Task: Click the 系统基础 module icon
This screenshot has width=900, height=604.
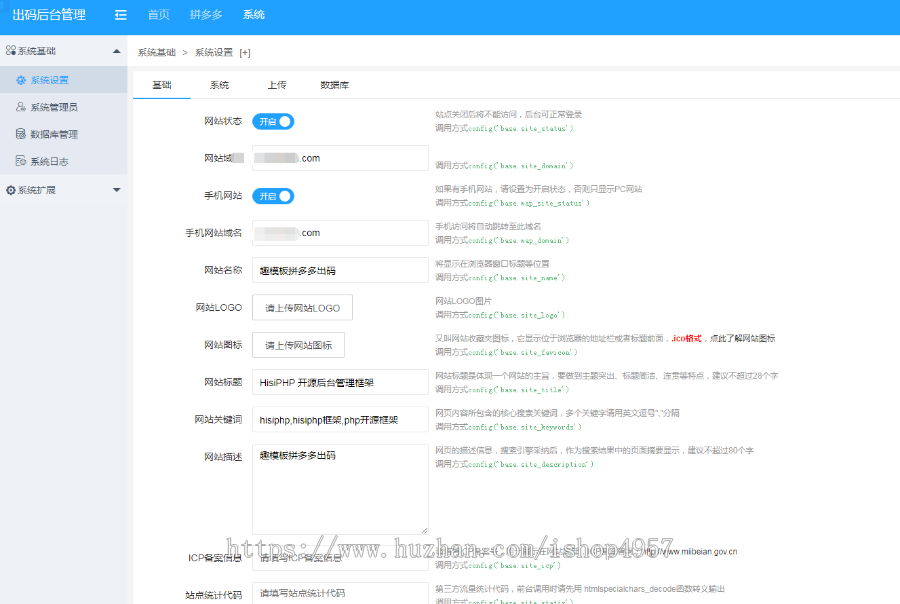Action: pos(10,50)
